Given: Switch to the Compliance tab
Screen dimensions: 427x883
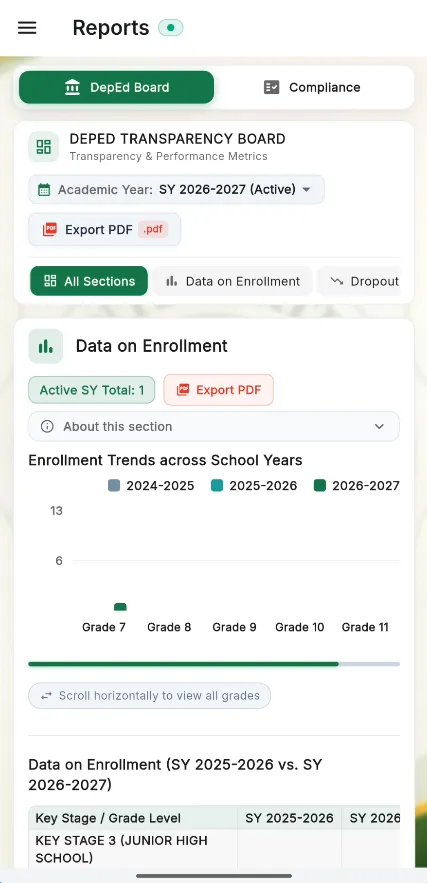Looking at the screenshot, I should [x=312, y=87].
